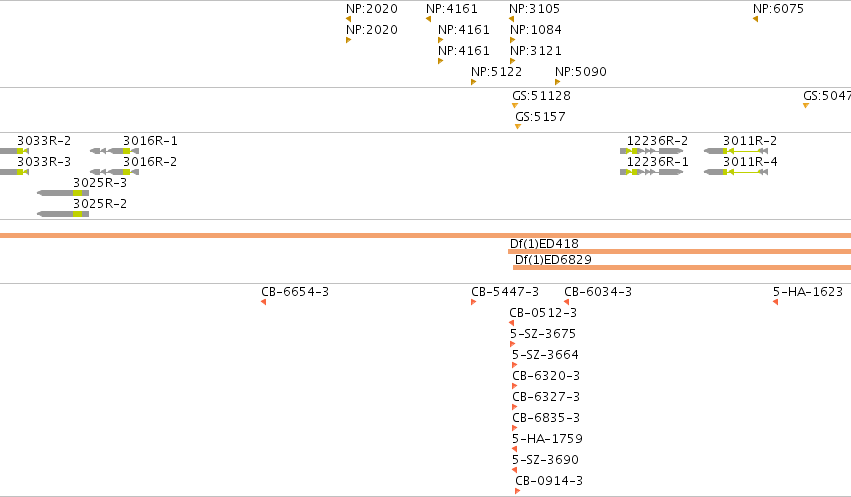Click the 12236R-1 transcript label
This screenshot has height=497, width=851.
click(x=657, y=162)
